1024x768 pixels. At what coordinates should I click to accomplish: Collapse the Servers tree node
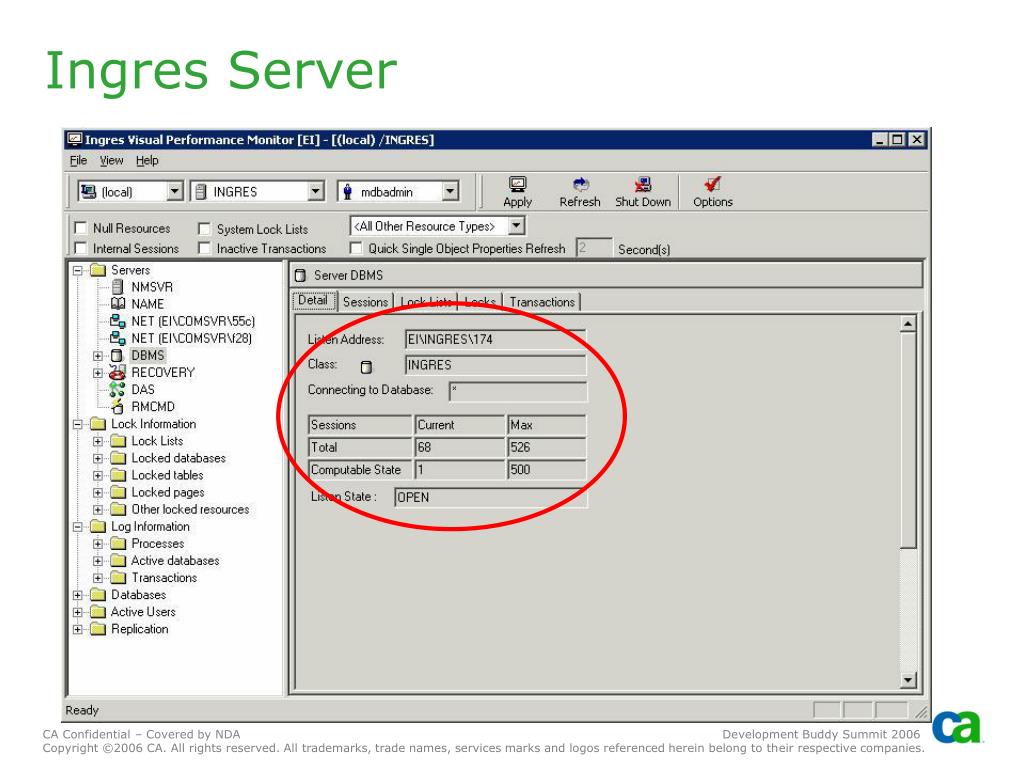click(x=78, y=270)
